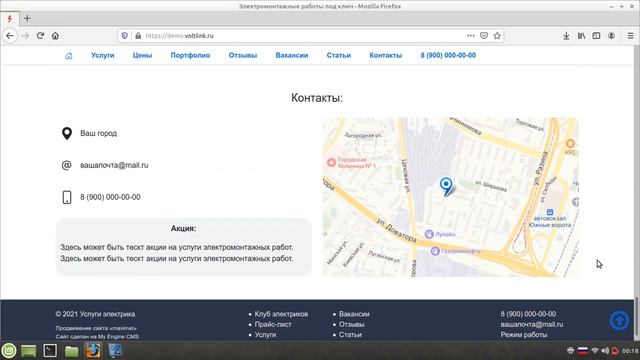
Task: Click the browser forward arrow
Action: pyautogui.click(x=25, y=36)
